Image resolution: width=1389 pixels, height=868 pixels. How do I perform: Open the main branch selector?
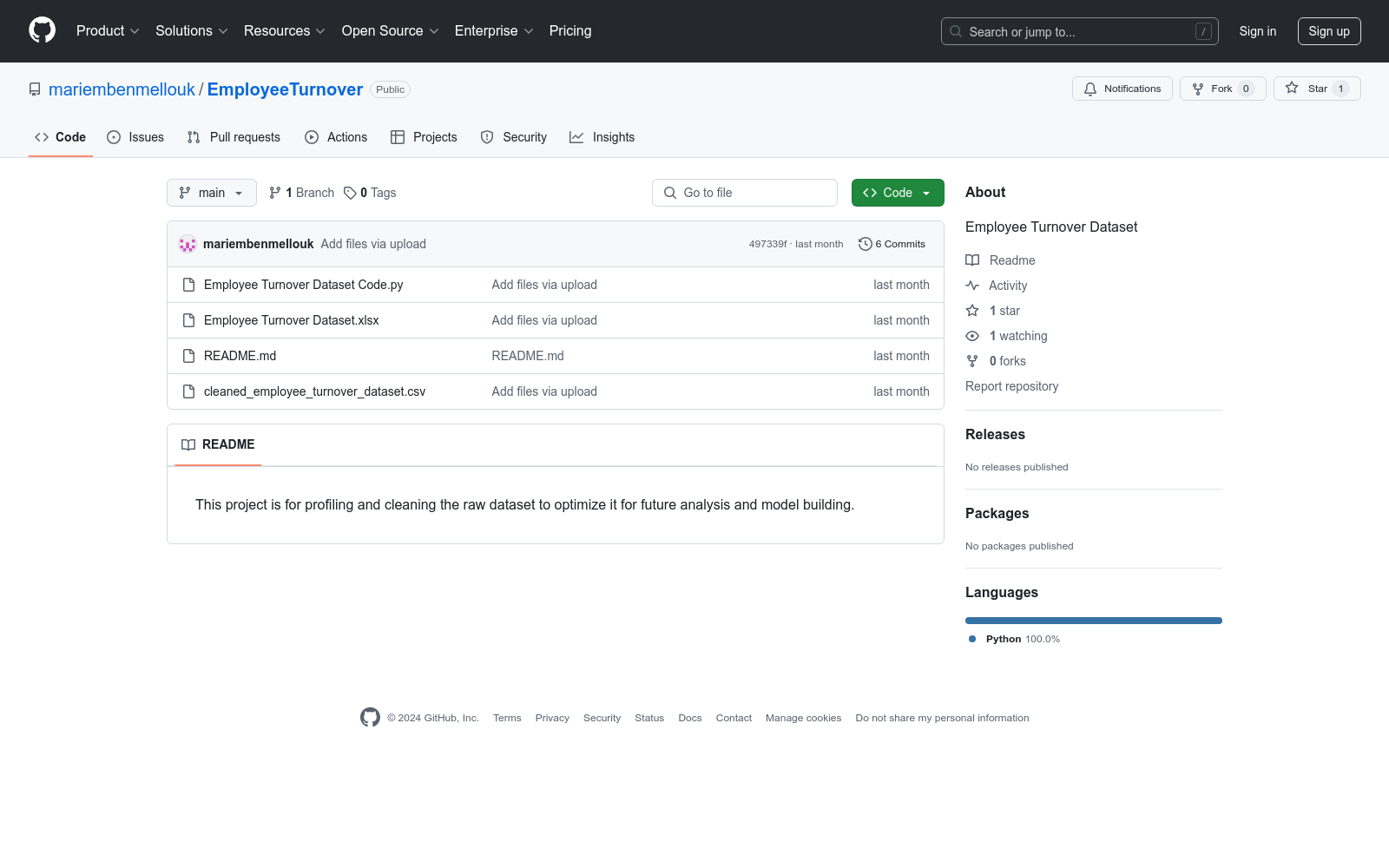coord(212,193)
